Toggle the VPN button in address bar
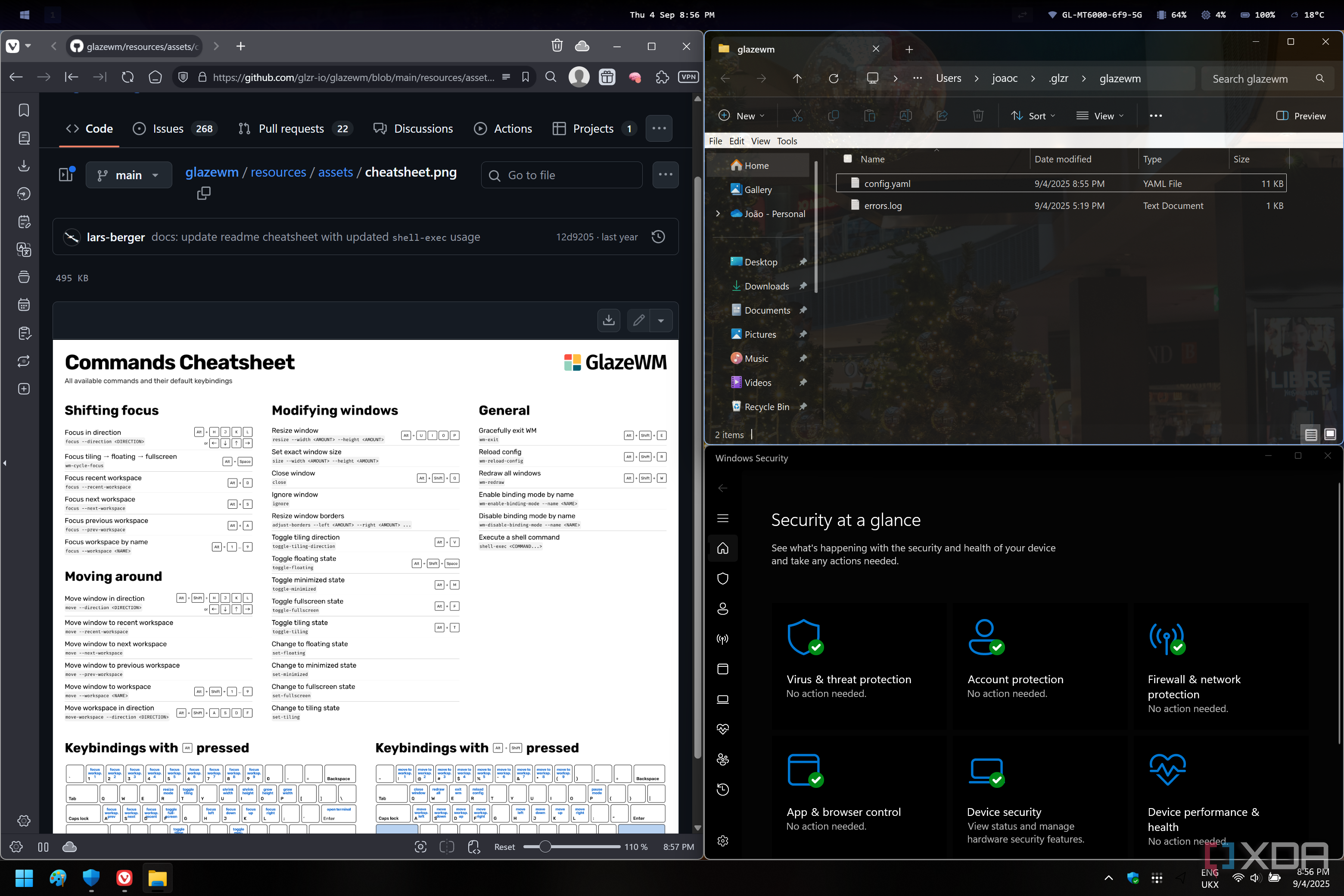 688,77
